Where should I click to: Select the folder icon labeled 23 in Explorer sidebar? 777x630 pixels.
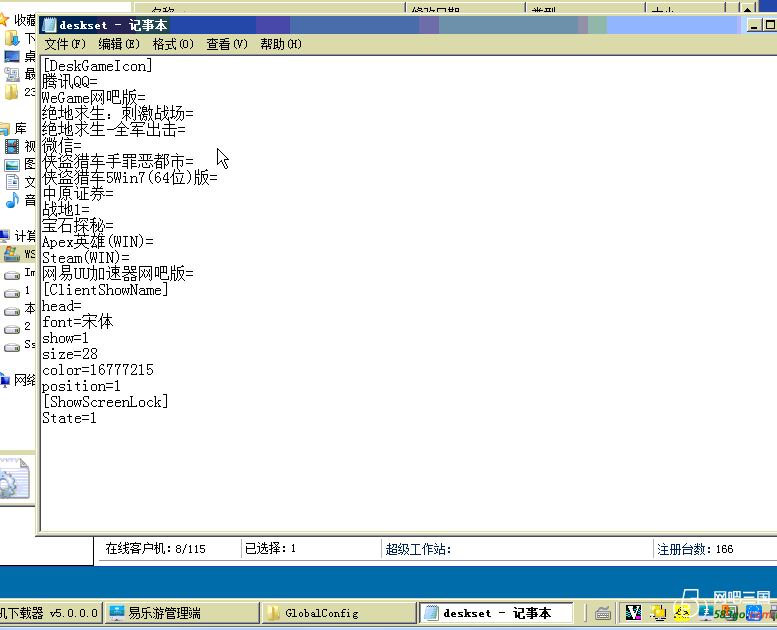(12, 92)
